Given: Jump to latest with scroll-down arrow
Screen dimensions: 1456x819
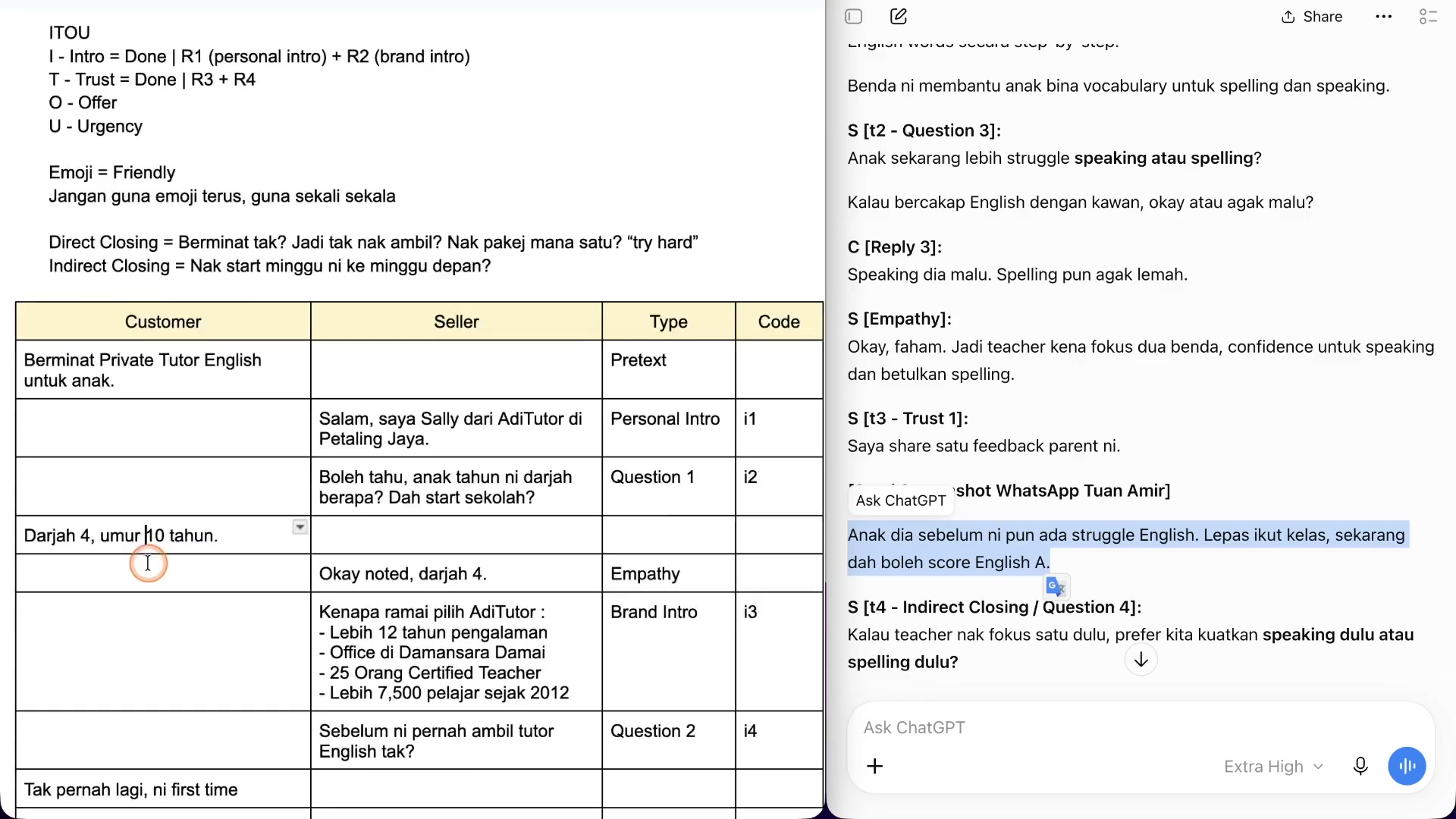Looking at the screenshot, I should (1141, 660).
